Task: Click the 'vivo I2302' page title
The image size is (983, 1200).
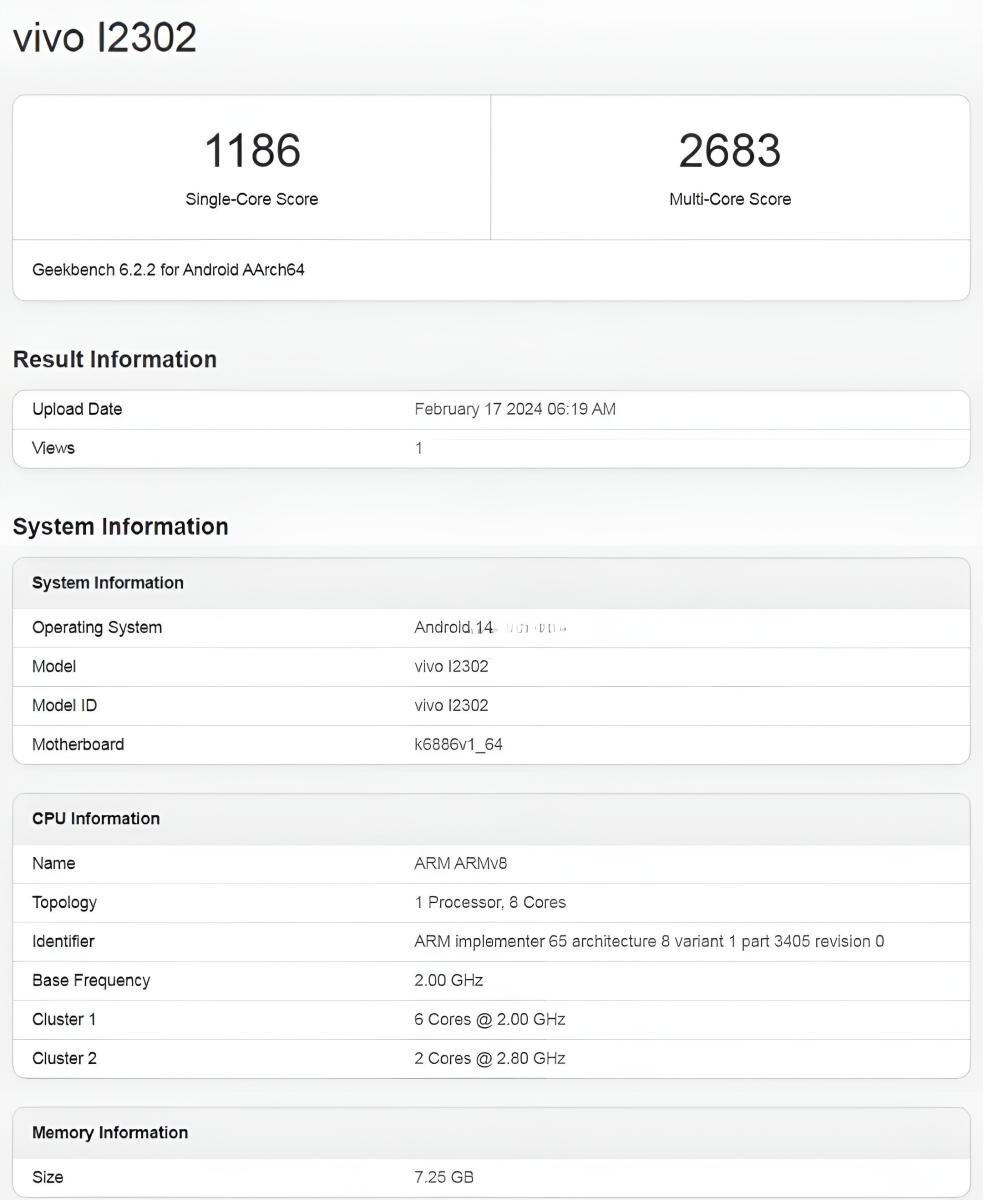Action: point(105,38)
